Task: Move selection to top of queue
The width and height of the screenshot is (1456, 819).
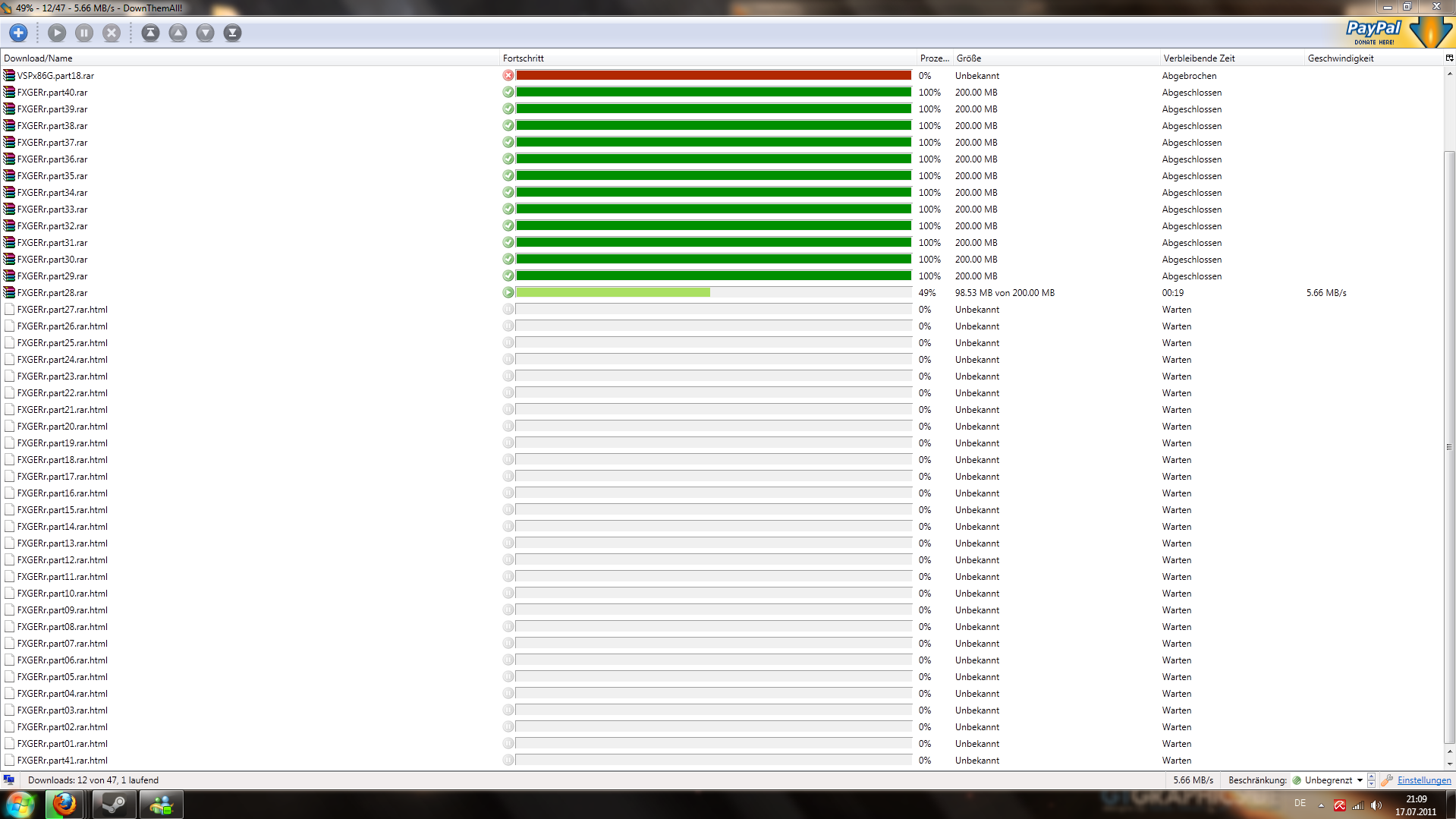Action: pyautogui.click(x=150, y=33)
